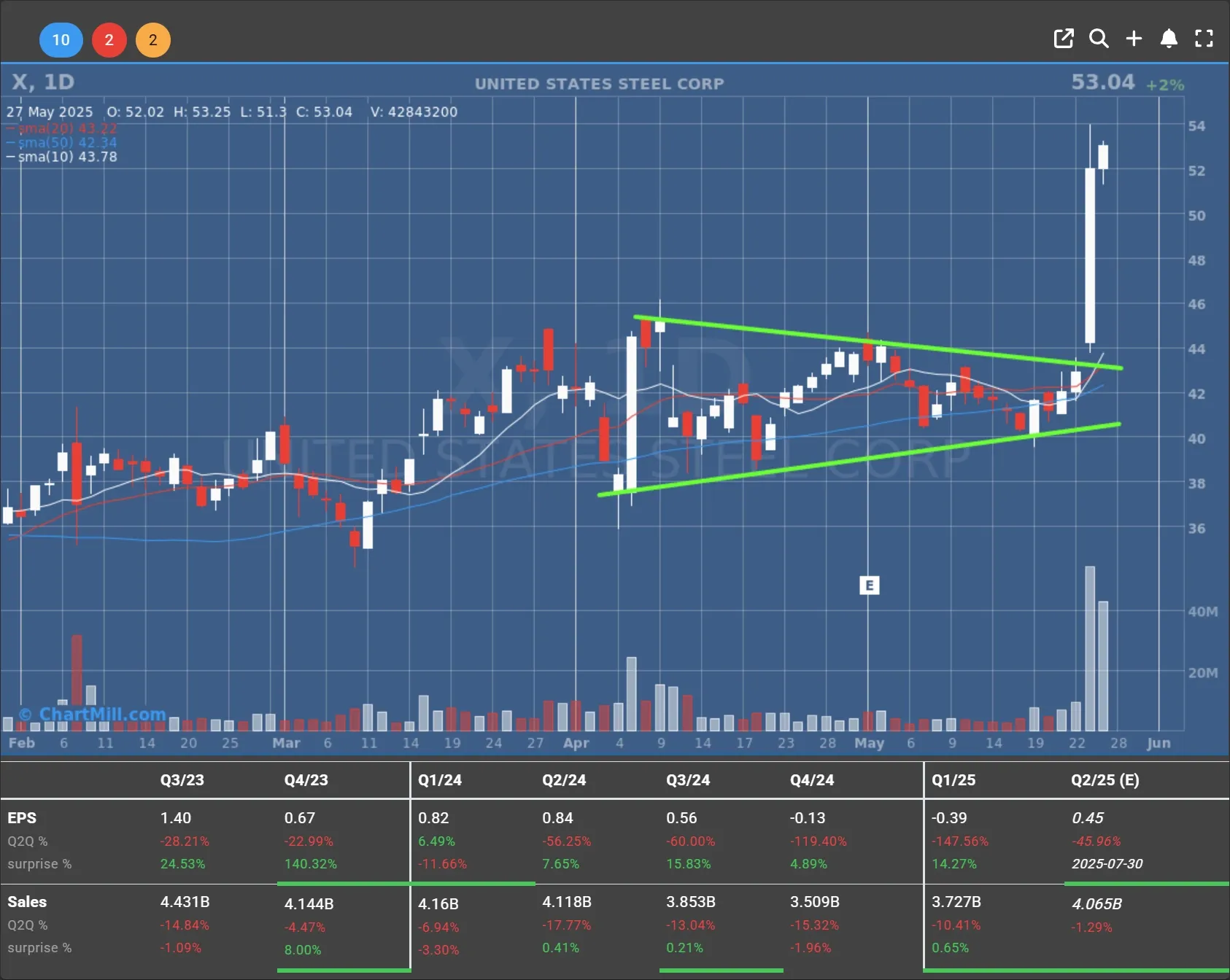Click EPS value 1.40

[x=176, y=818]
